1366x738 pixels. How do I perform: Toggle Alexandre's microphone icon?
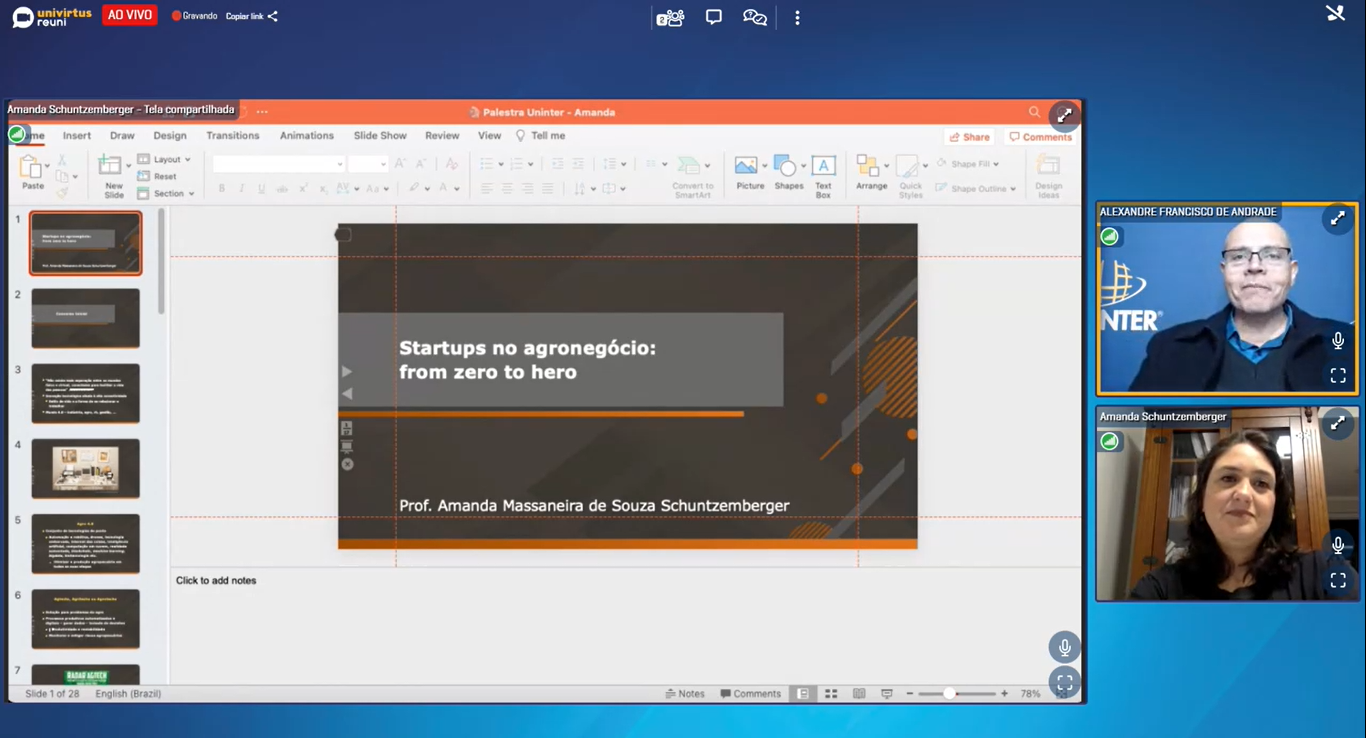click(1338, 341)
